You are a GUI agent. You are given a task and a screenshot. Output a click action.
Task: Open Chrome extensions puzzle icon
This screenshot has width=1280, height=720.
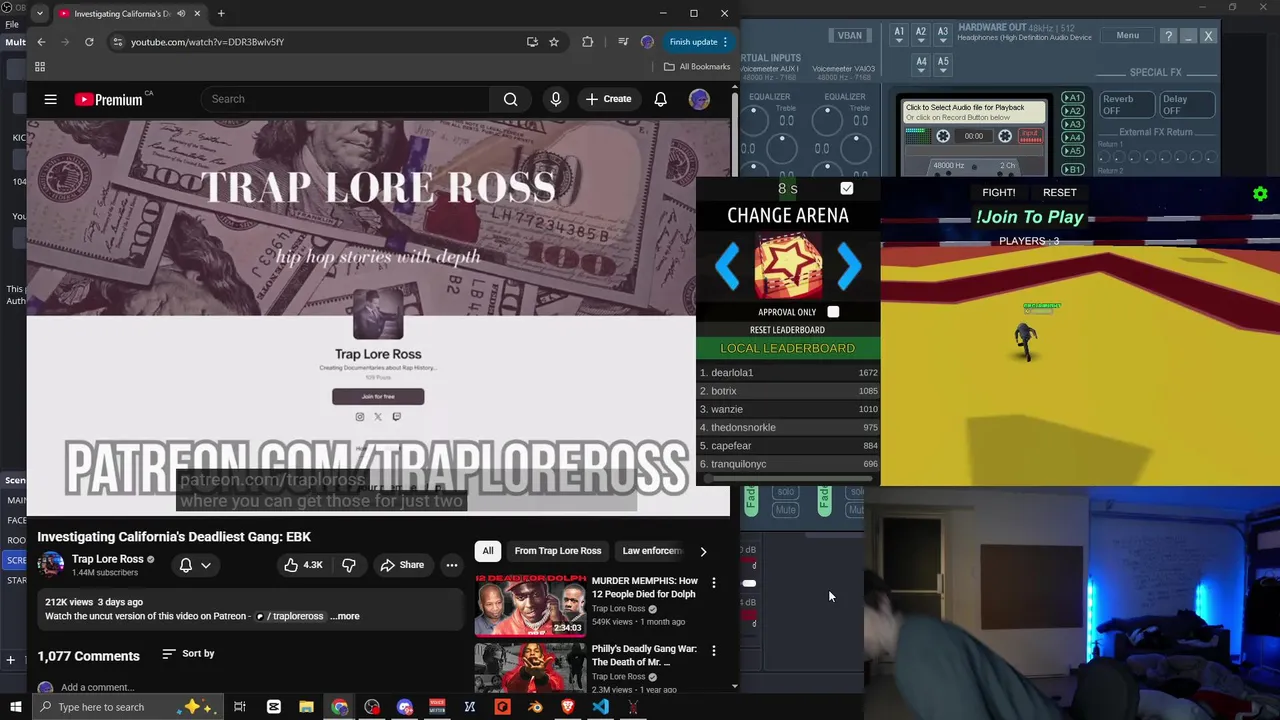[587, 42]
